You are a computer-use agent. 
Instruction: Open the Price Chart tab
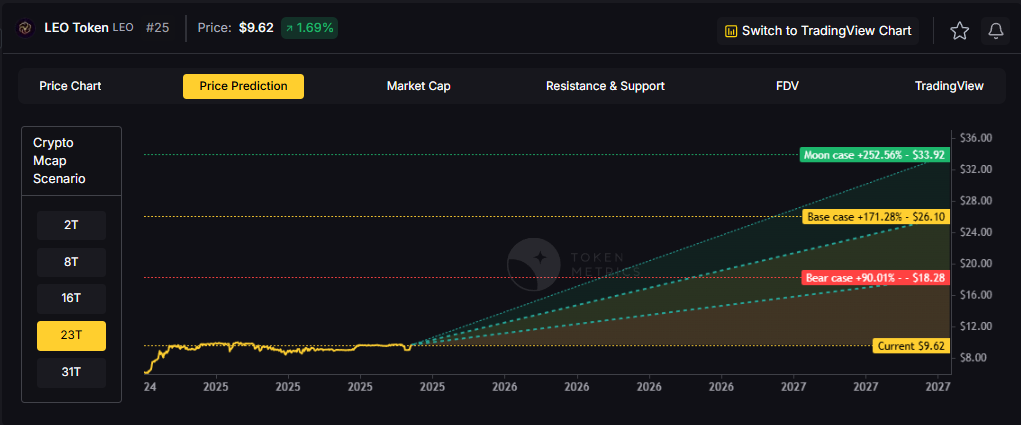click(70, 86)
